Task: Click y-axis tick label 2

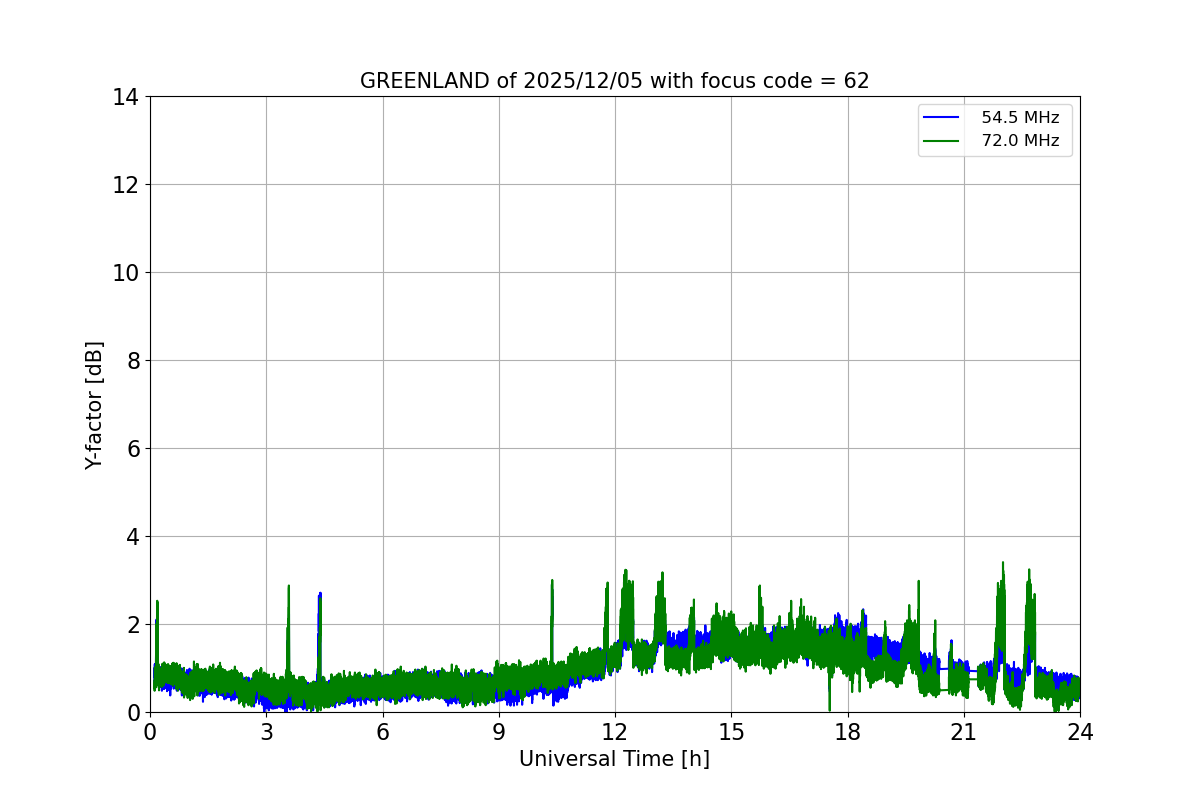Action: [134, 625]
